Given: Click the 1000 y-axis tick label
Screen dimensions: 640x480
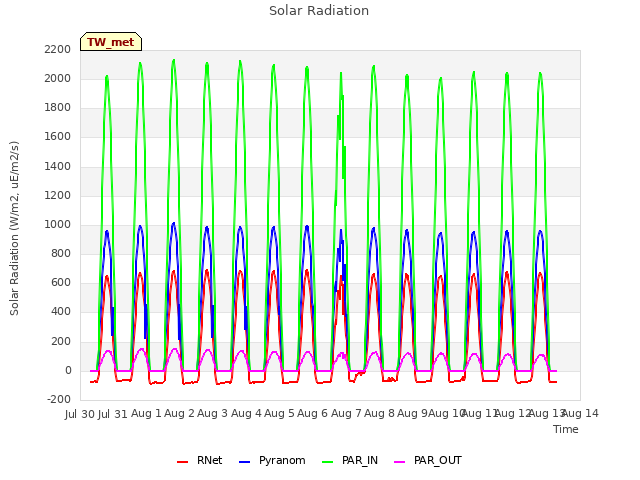Looking at the screenshot, I should [x=58, y=224].
